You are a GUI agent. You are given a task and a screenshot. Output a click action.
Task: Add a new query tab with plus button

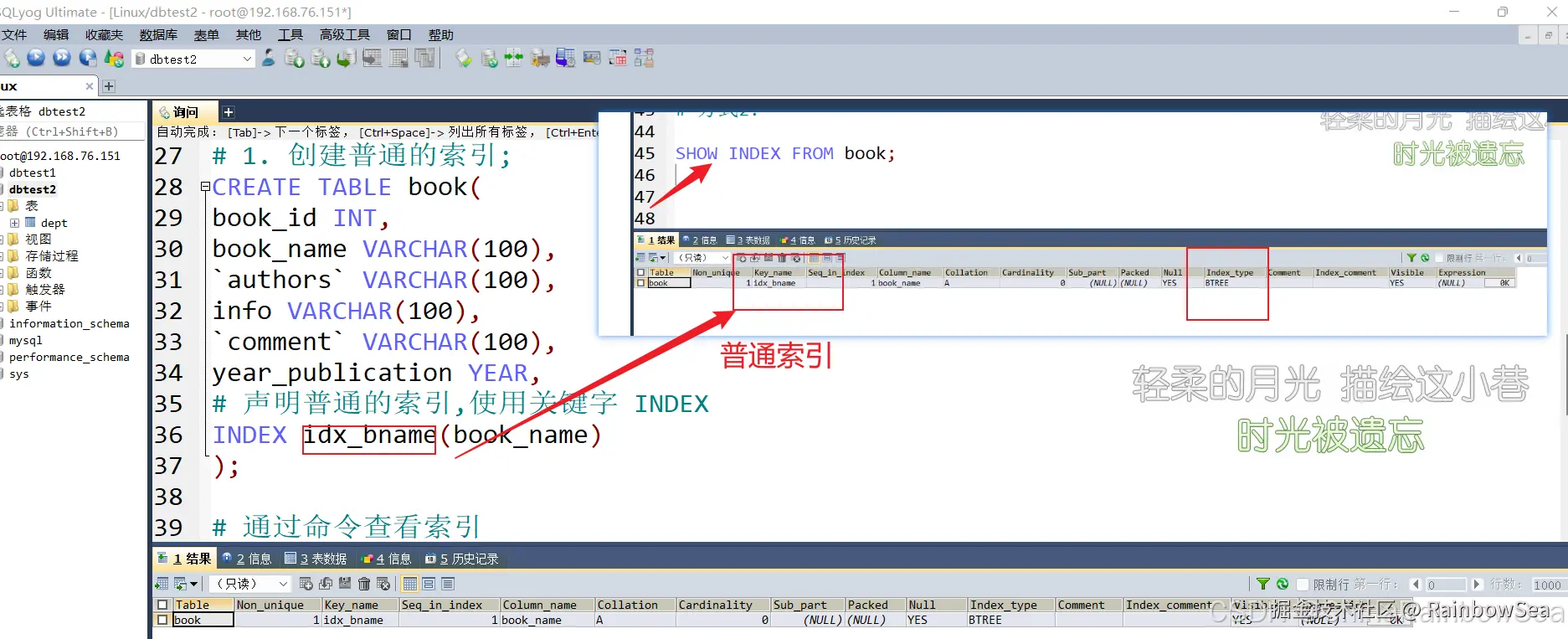tap(229, 112)
